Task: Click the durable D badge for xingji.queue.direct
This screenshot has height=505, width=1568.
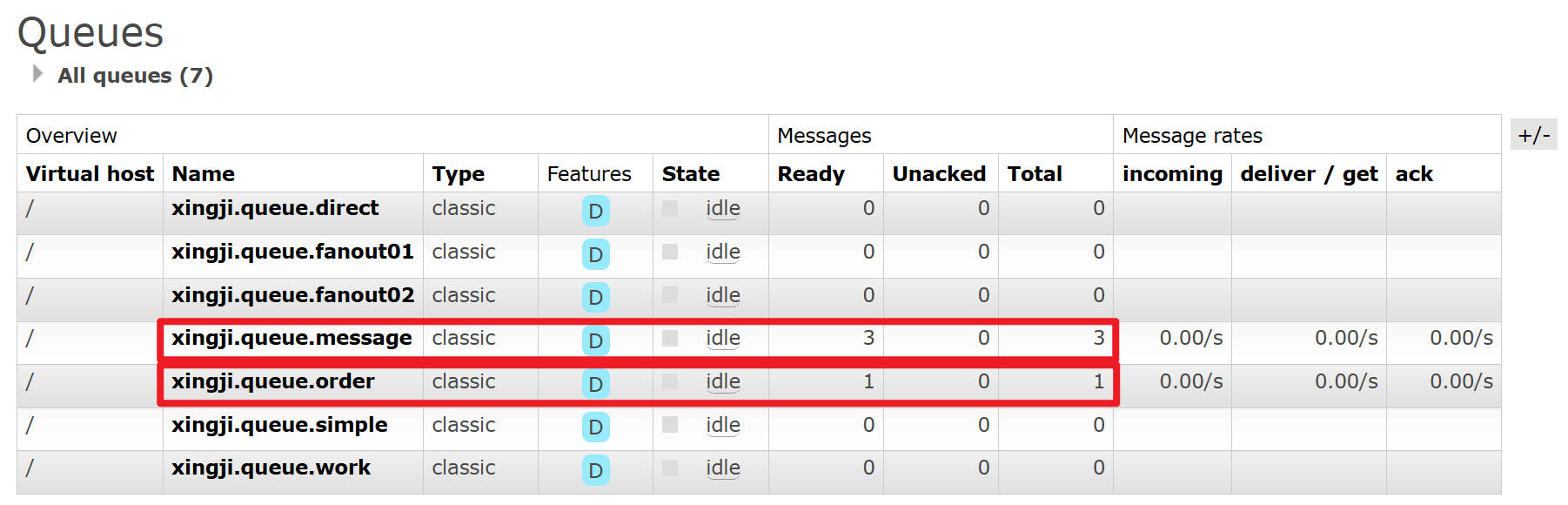Action: (x=595, y=211)
